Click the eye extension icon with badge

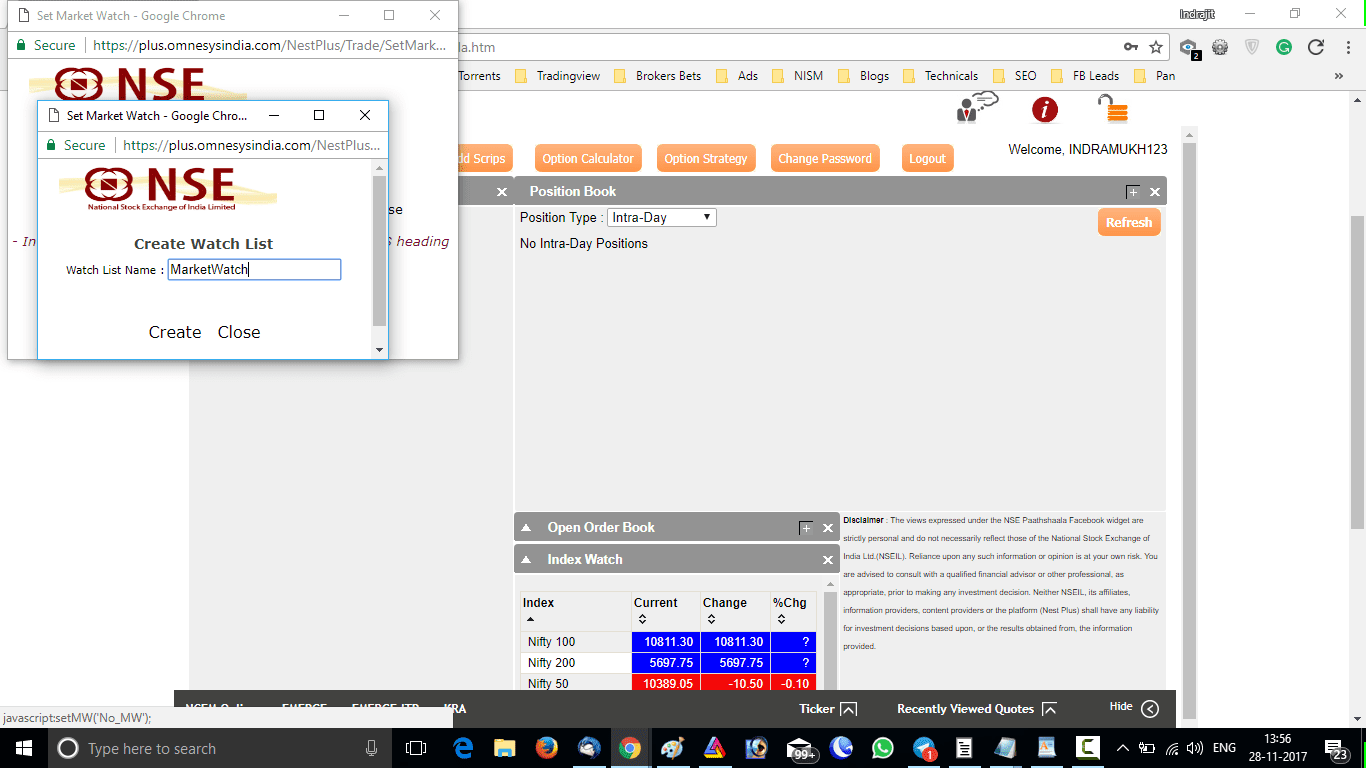point(1189,47)
